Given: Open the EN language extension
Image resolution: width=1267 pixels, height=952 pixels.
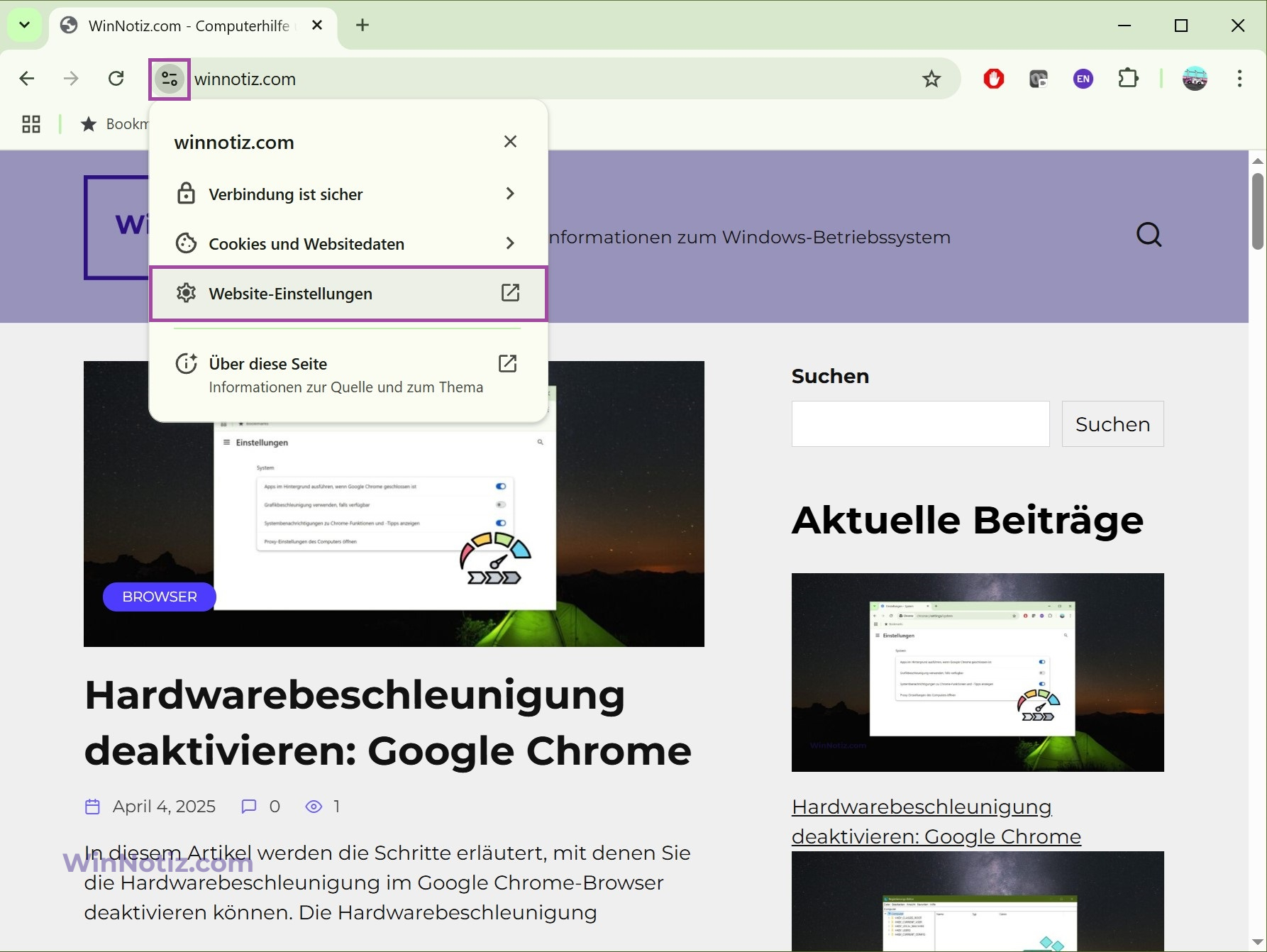Looking at the screenshot, I should point(1083,79).
